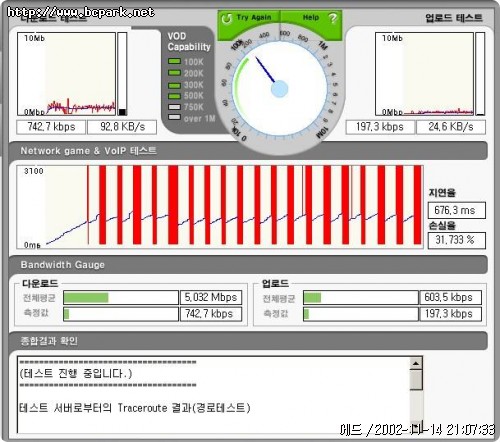Click the scroll up arrow in results box

click(x=416, y=363)
